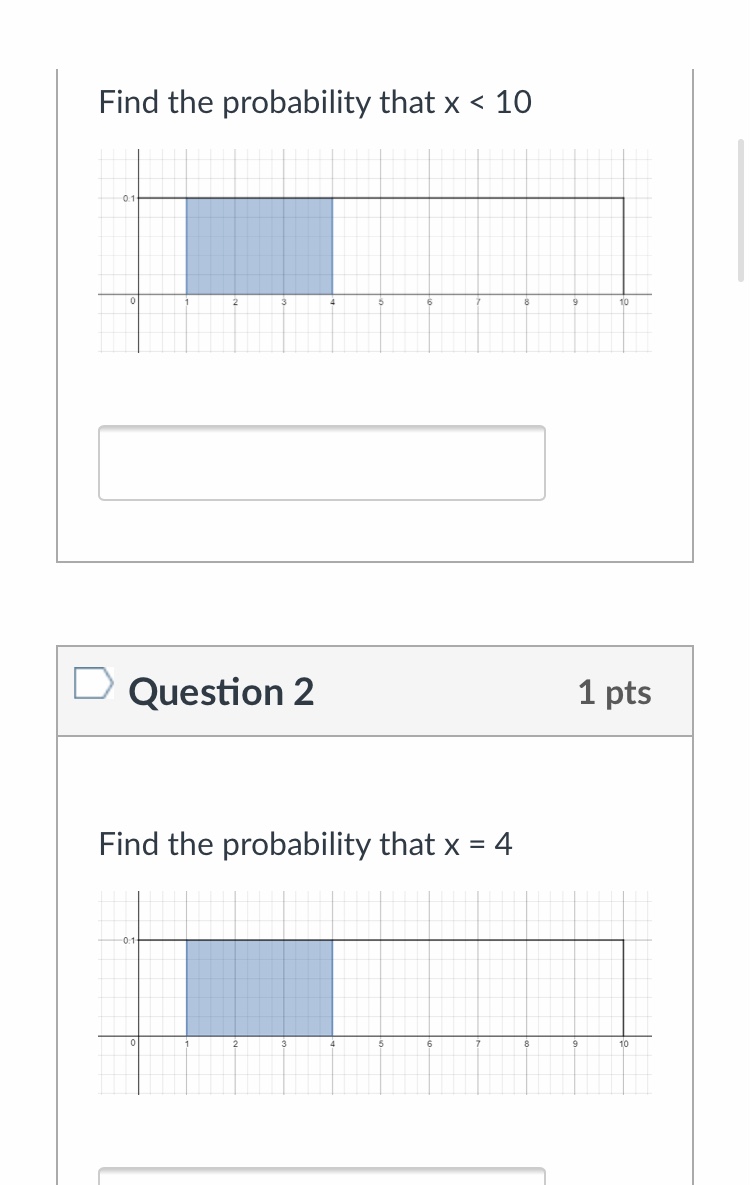Select the Question 2 heading

click(x=221, y=692)
